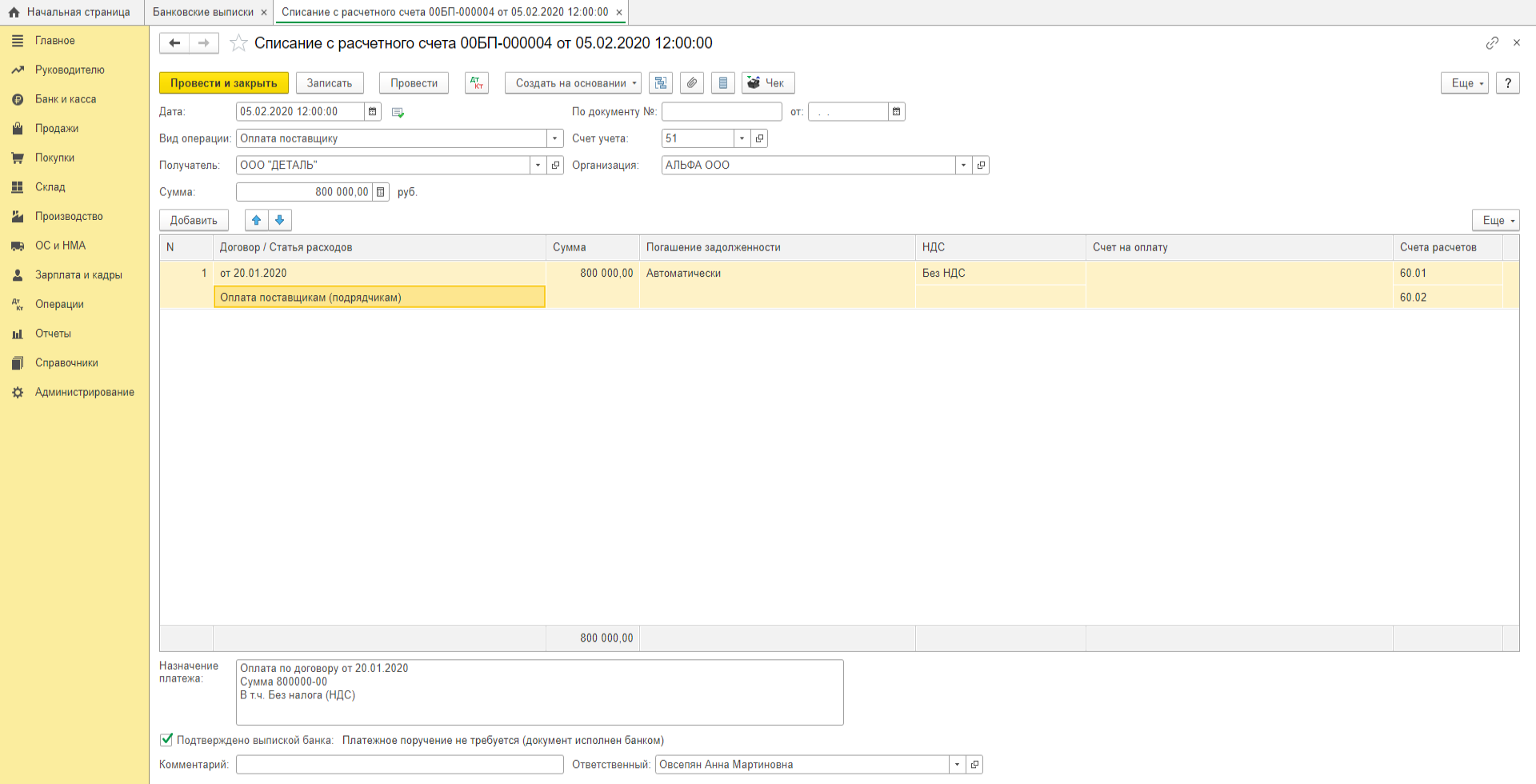
Task: Click Добавить row button
Action: point(194,220)
